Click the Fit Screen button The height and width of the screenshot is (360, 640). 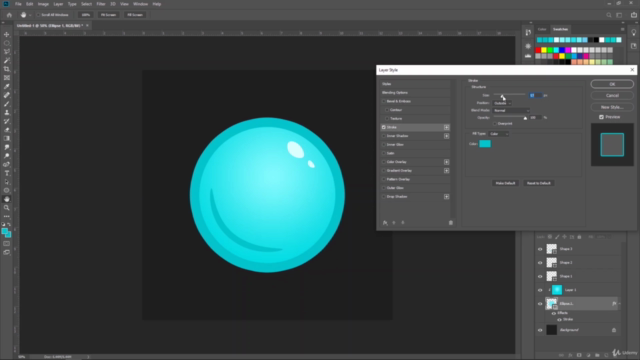[x=108, y=15]
